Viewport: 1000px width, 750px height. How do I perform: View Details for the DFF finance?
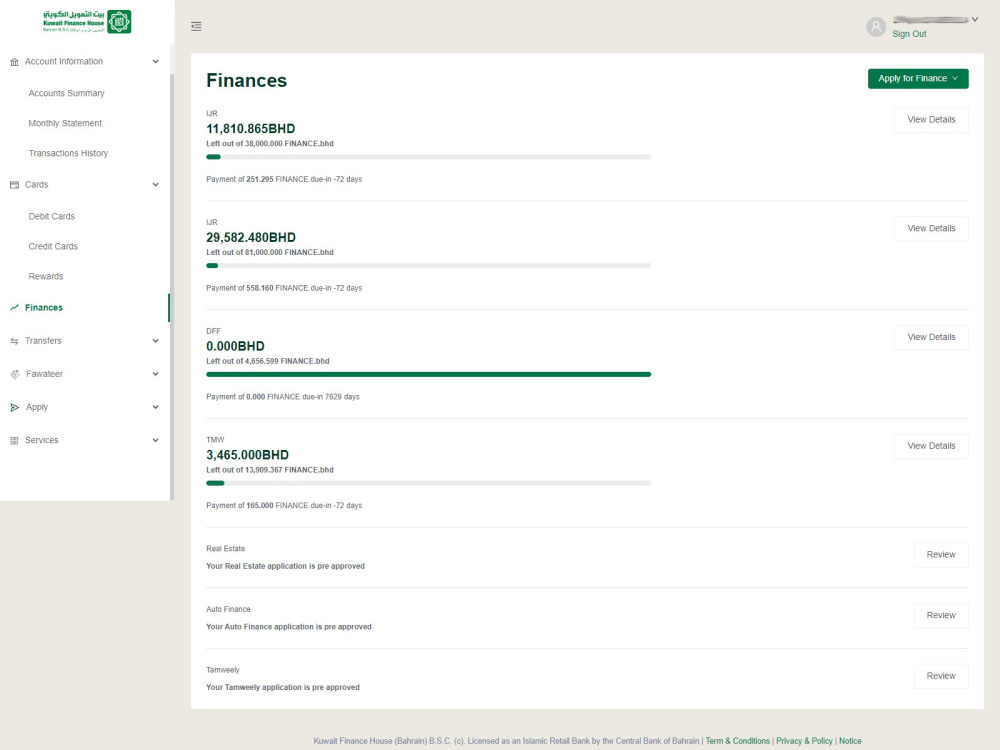click(931, 337)
